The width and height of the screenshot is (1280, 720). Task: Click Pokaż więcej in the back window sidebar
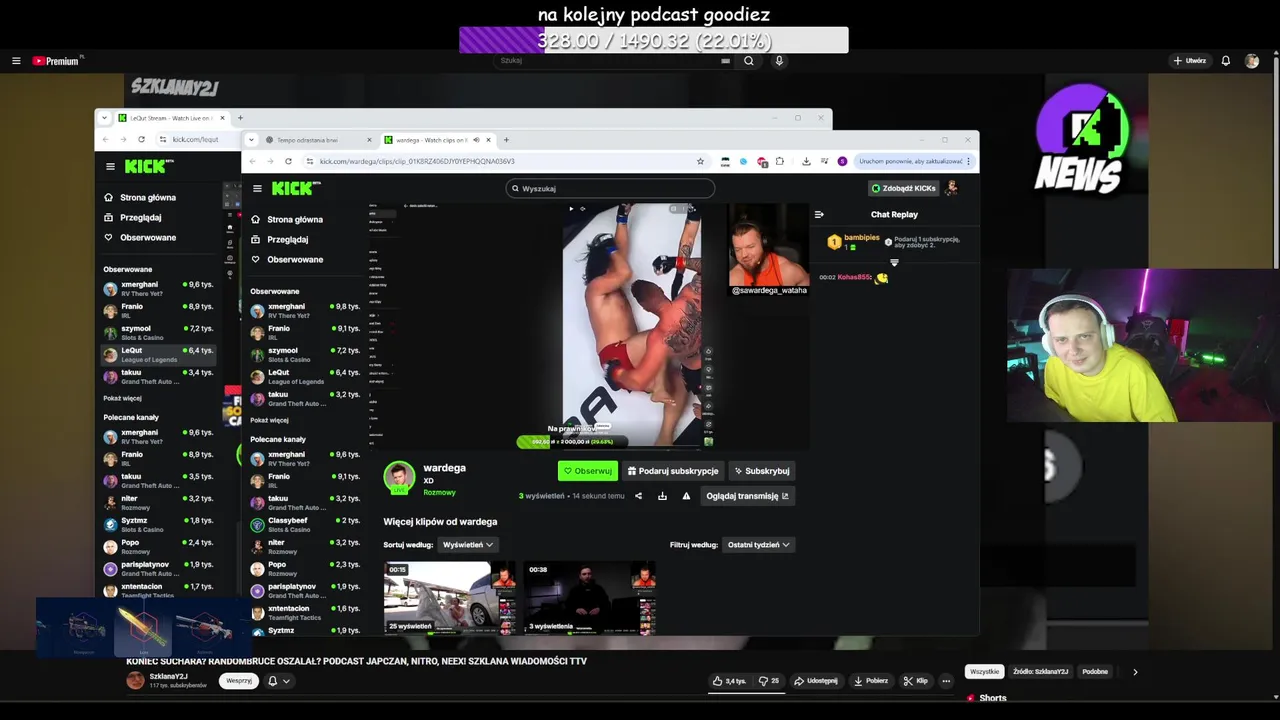click(x=122, y=398)
